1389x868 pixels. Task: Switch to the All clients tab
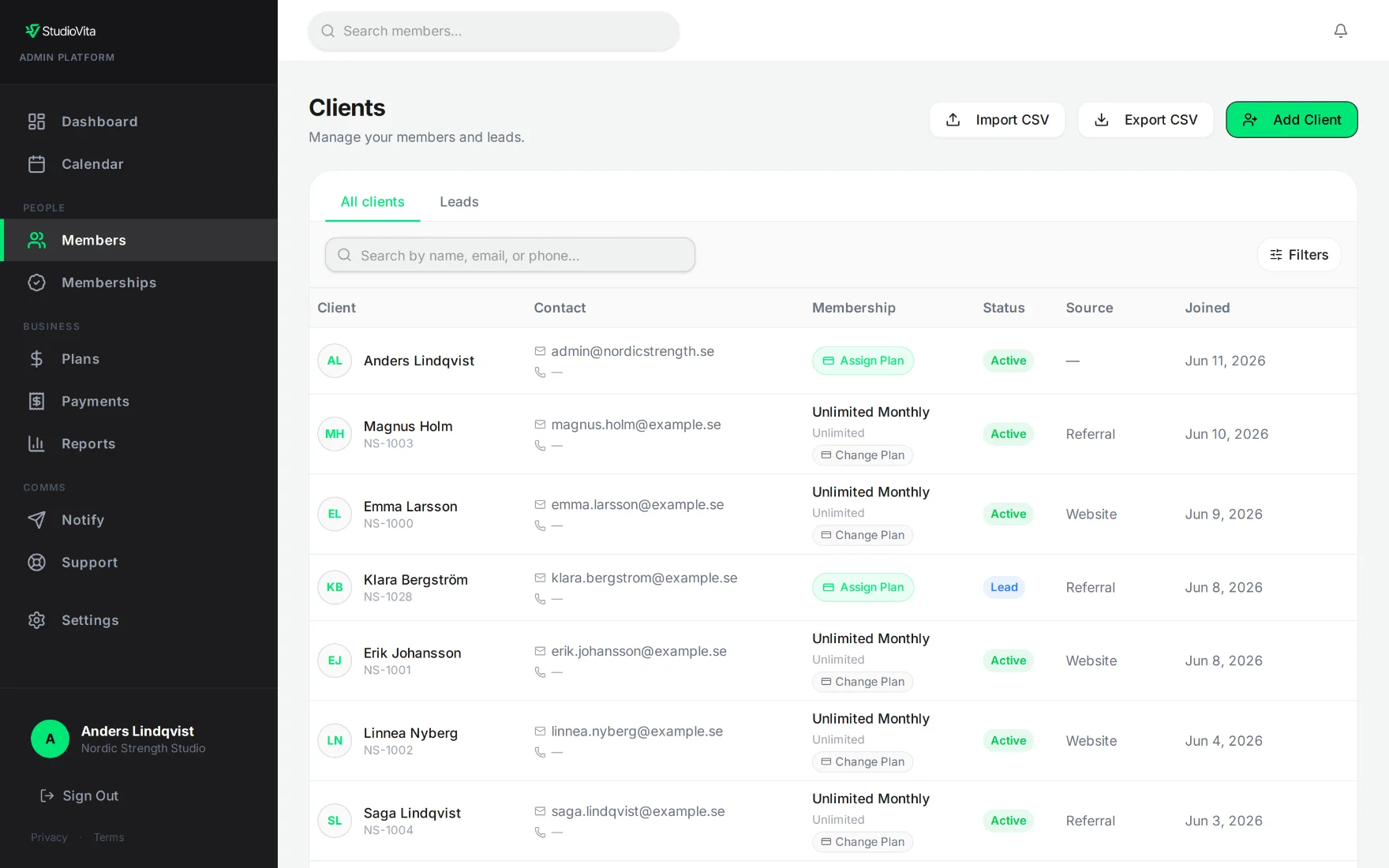[x=373, y=202]
